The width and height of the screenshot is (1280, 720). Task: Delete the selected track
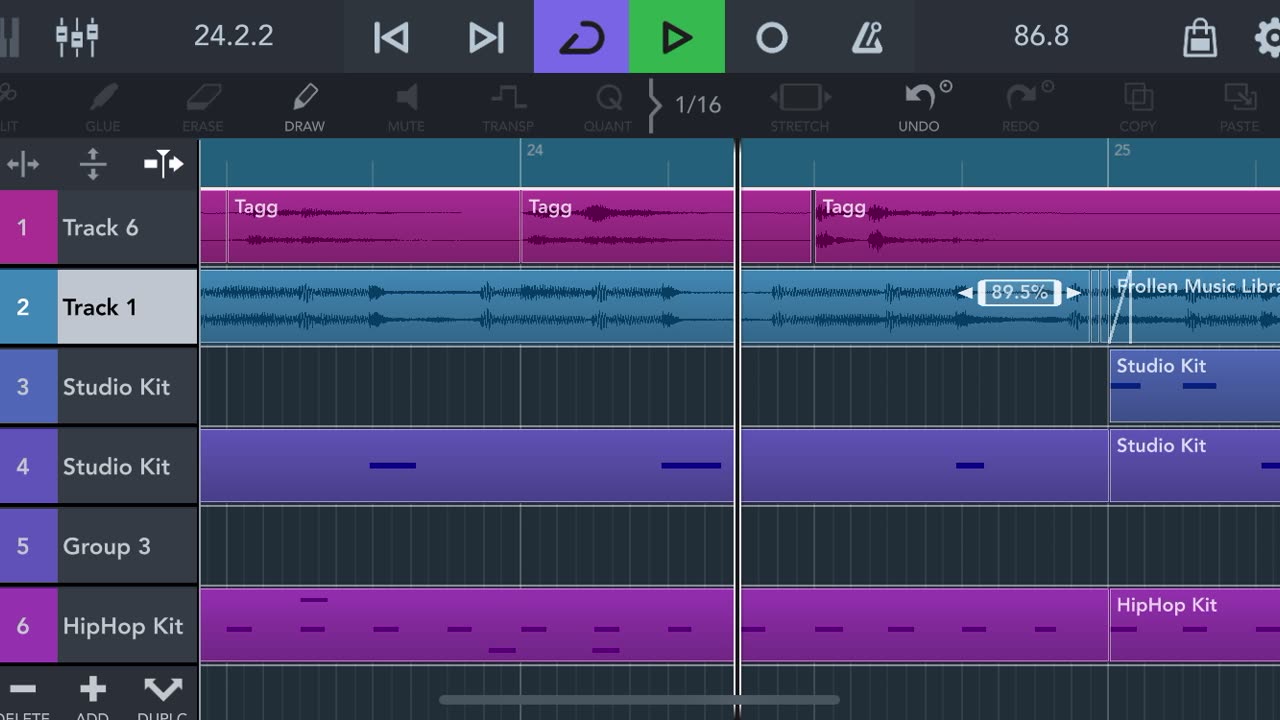[x=22, y=696]
